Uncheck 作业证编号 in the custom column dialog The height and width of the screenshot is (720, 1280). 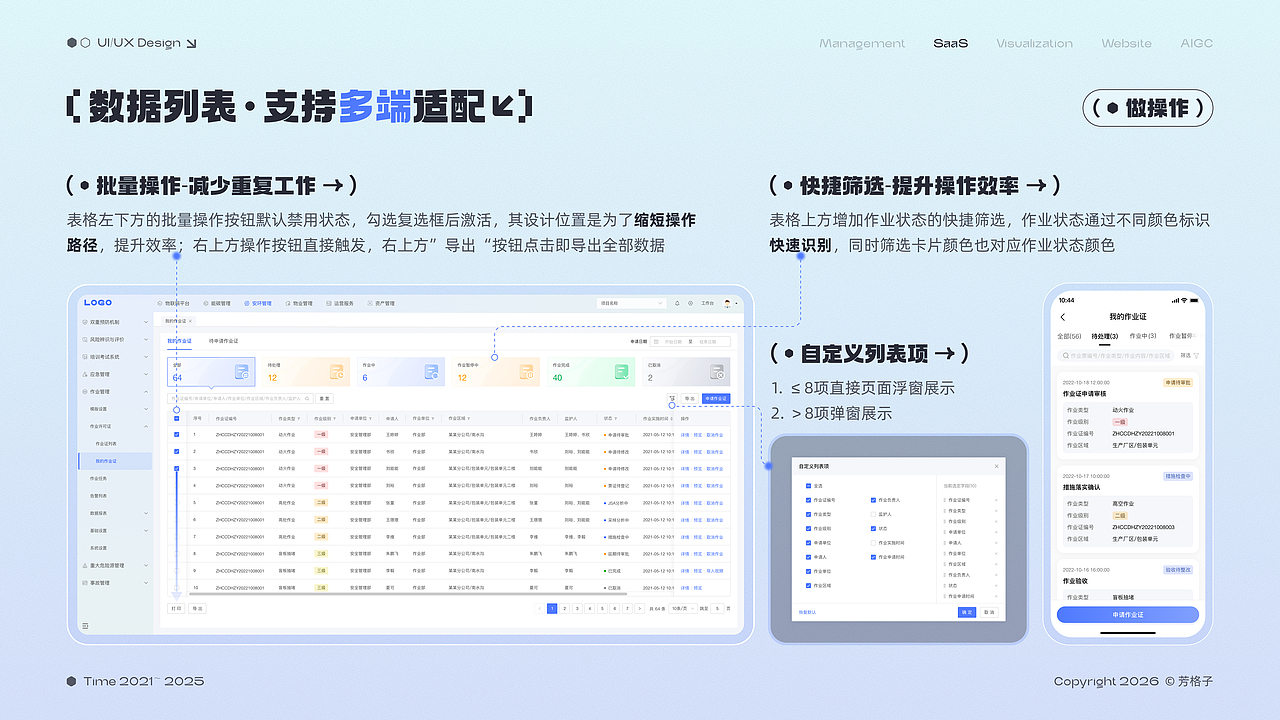coord(808,500)
